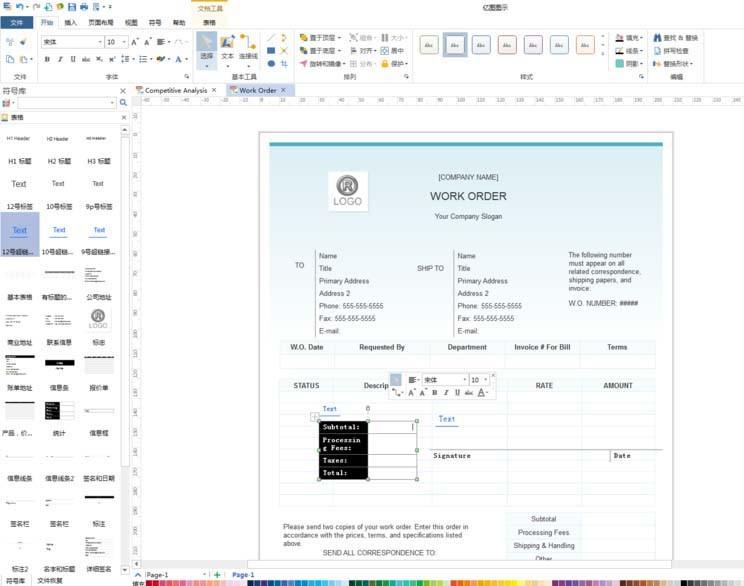Open the 填充 (Fill) dropdown
Screen dimensions: 744x586
(x=632, y=37)
